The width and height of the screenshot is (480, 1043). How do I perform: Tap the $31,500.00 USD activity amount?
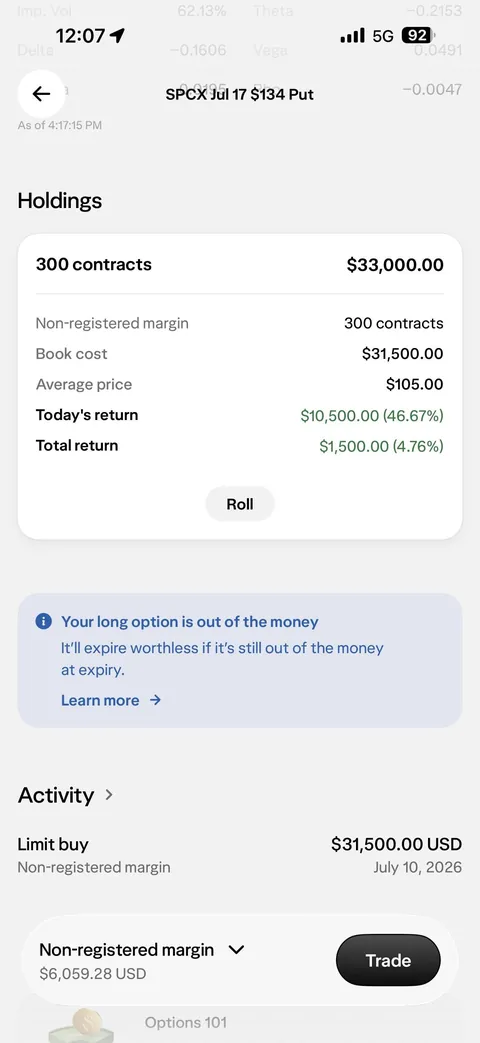[396, 844]
